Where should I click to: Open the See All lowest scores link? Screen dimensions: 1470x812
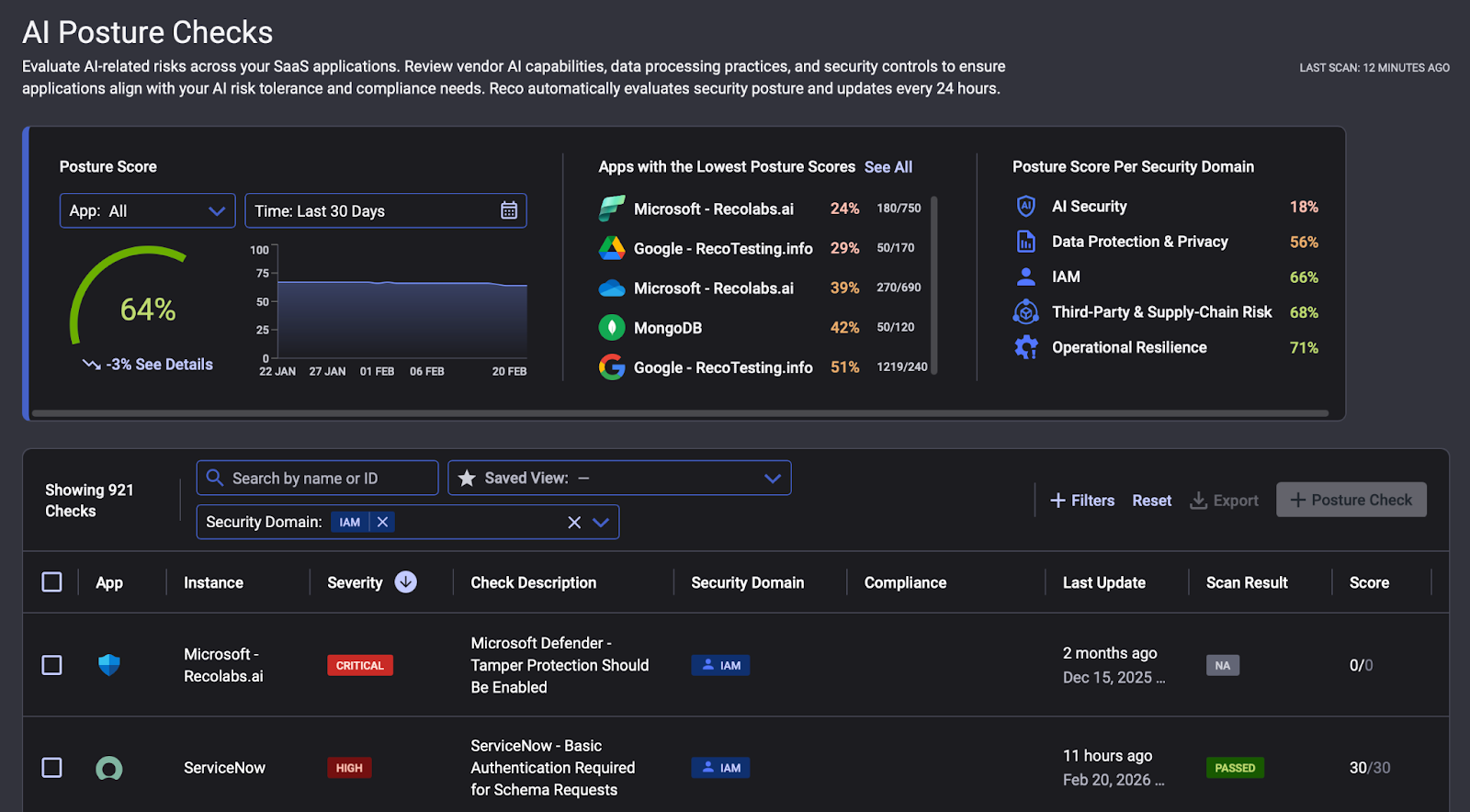pos(888,167)
